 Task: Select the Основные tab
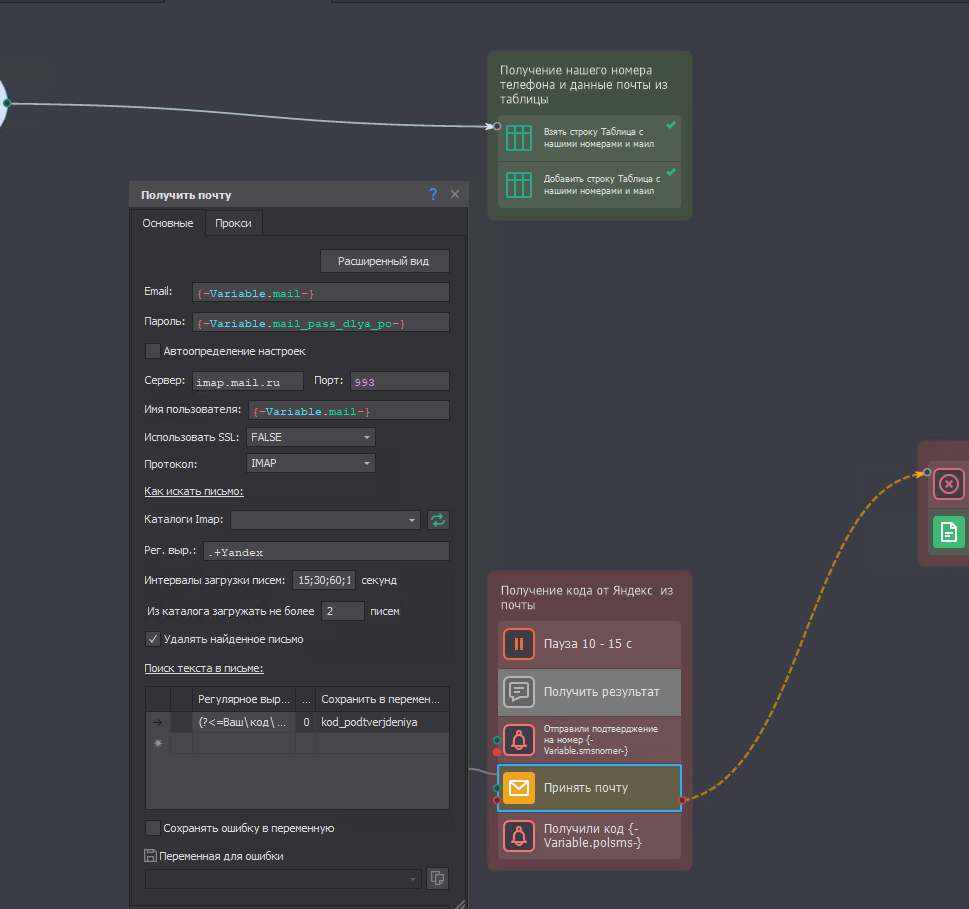click(x=168, y=223)
